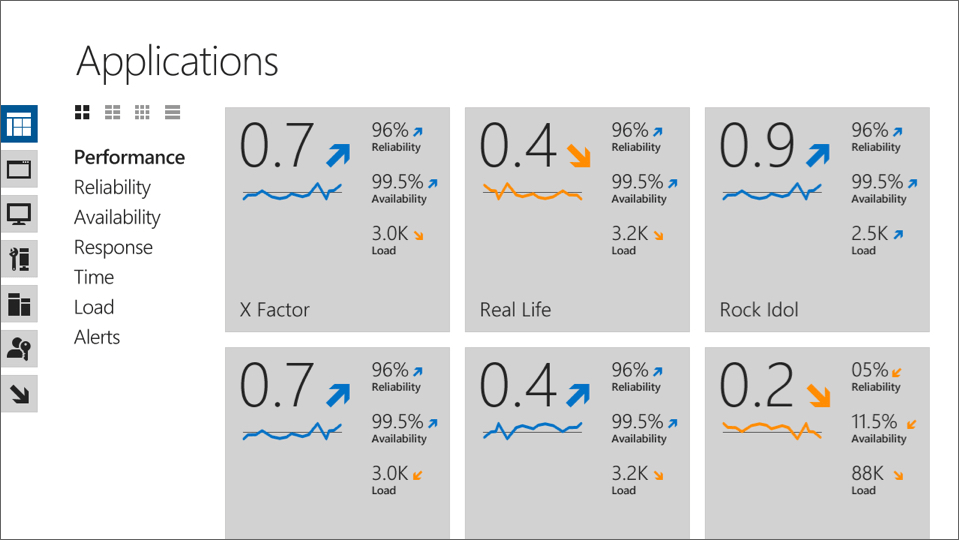Screen dimensions: 959x540
Task: Open the dashboard grid icon in sidebar
Action: [19, 125]
